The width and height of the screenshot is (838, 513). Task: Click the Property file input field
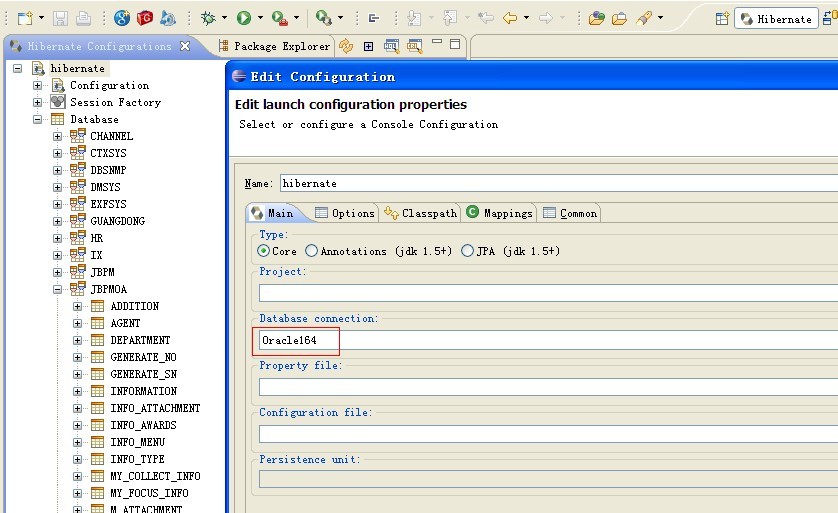tap(548, 387)
